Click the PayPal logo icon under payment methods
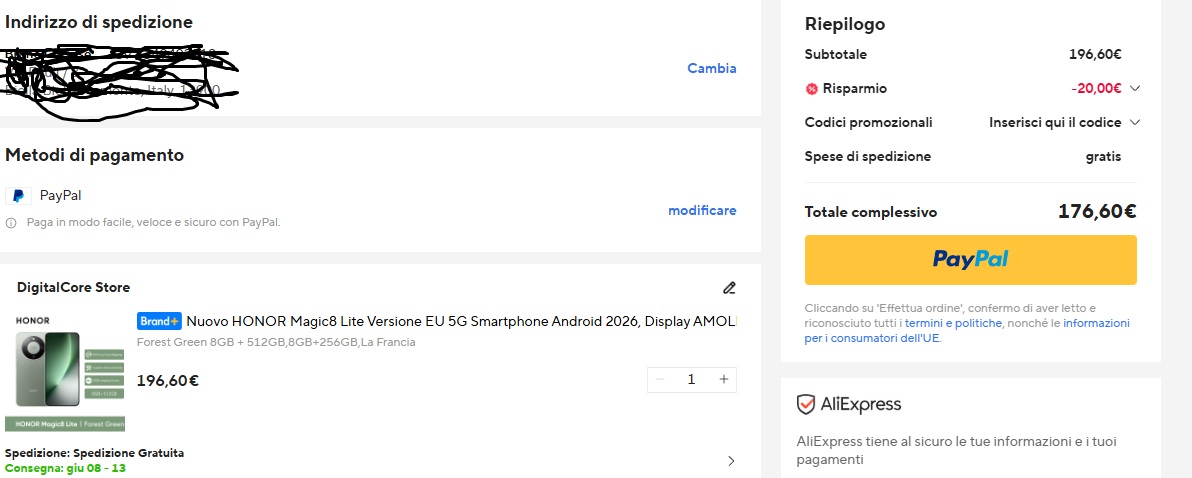The image size is (1192, 478). [x=18, y=196]
